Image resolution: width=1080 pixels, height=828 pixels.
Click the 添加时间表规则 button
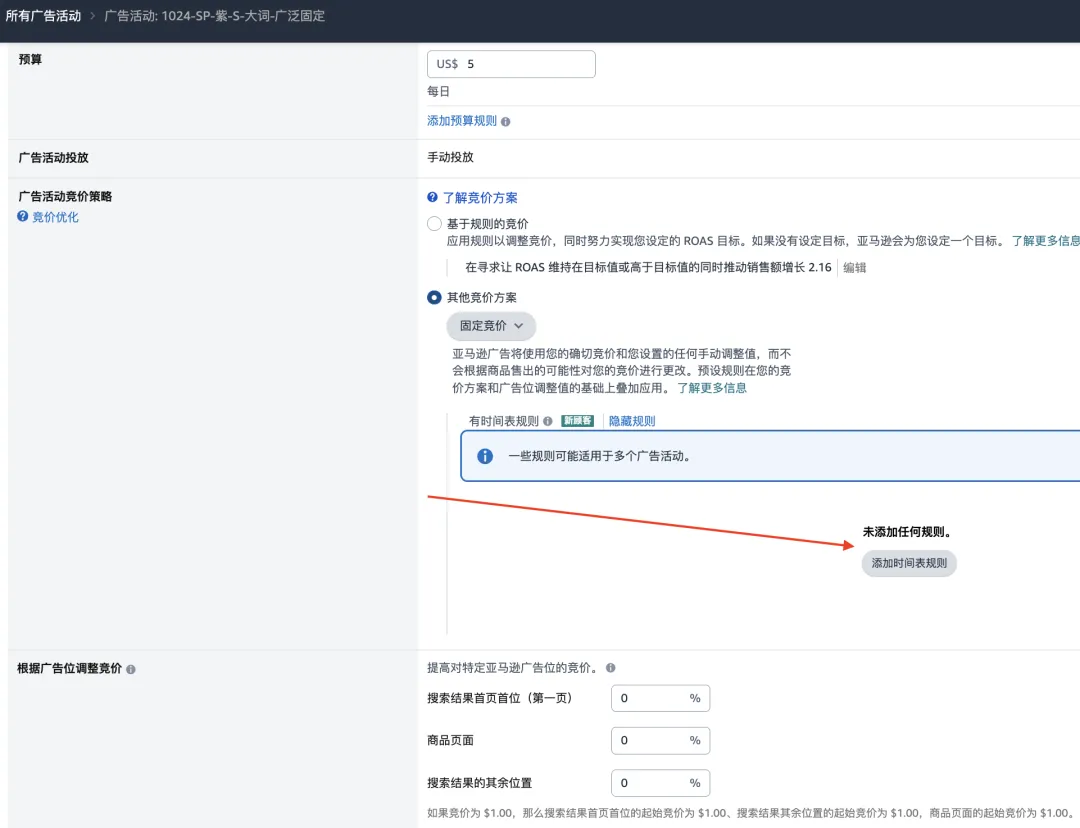[909, 563]
